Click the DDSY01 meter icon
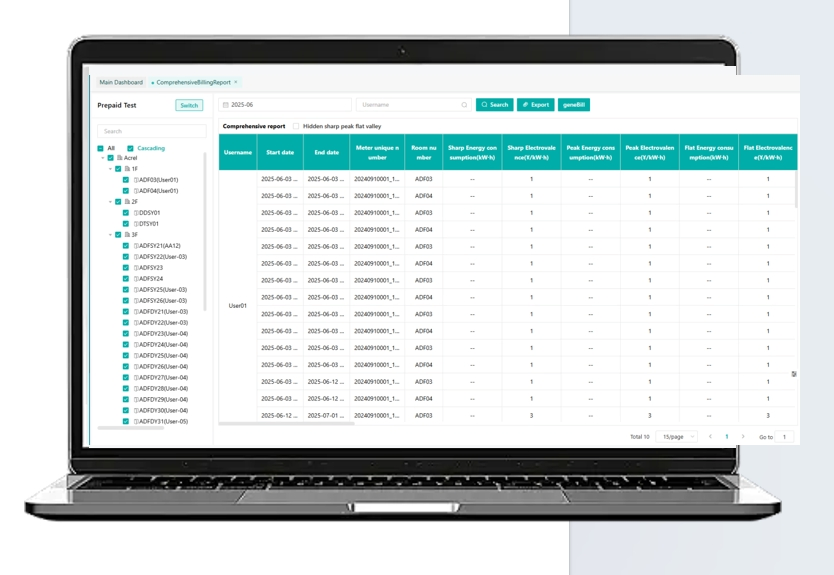Image resolution: width=834 pixels, height=575 pixels. (136, 213)
